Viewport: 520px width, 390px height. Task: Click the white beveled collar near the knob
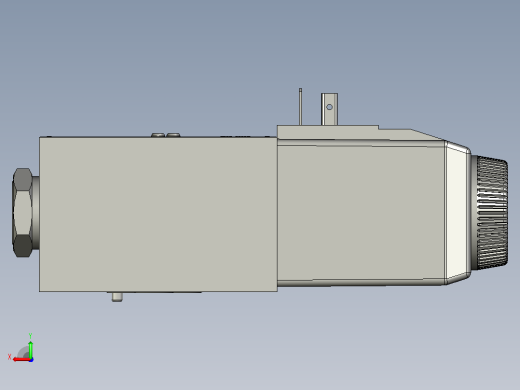pyautogui.click(x=458, y=213)
